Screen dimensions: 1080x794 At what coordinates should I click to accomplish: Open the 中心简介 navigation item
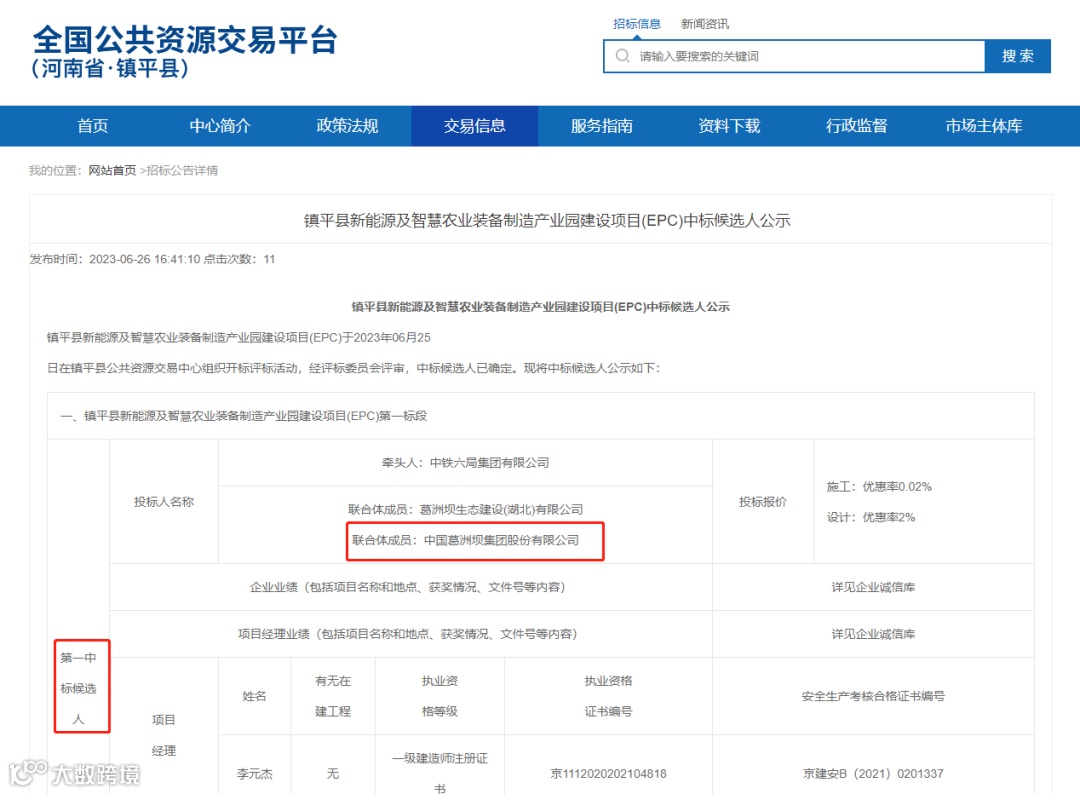pyautogui.click(x=220, y=126)
